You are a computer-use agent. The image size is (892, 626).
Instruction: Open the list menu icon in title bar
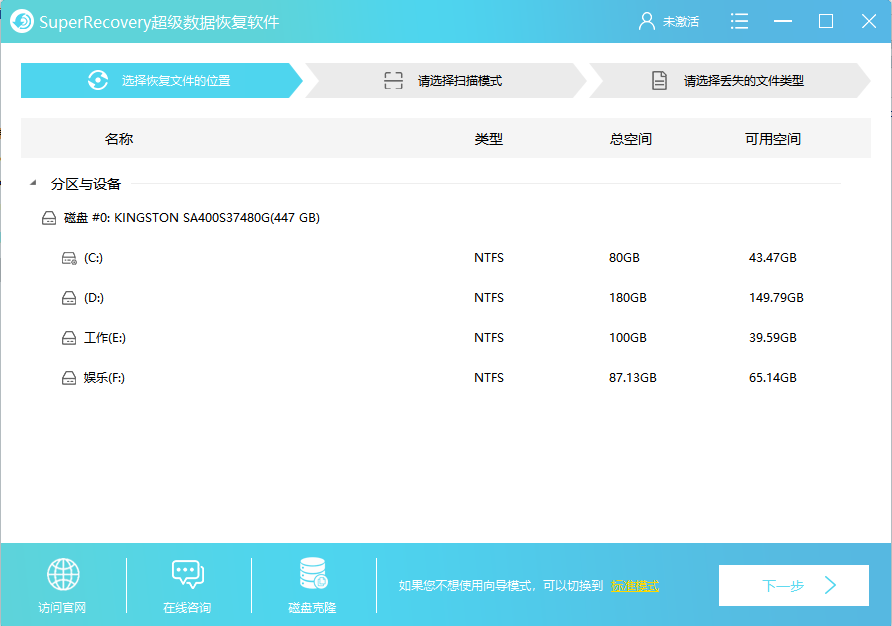click(x=739, y=20)
